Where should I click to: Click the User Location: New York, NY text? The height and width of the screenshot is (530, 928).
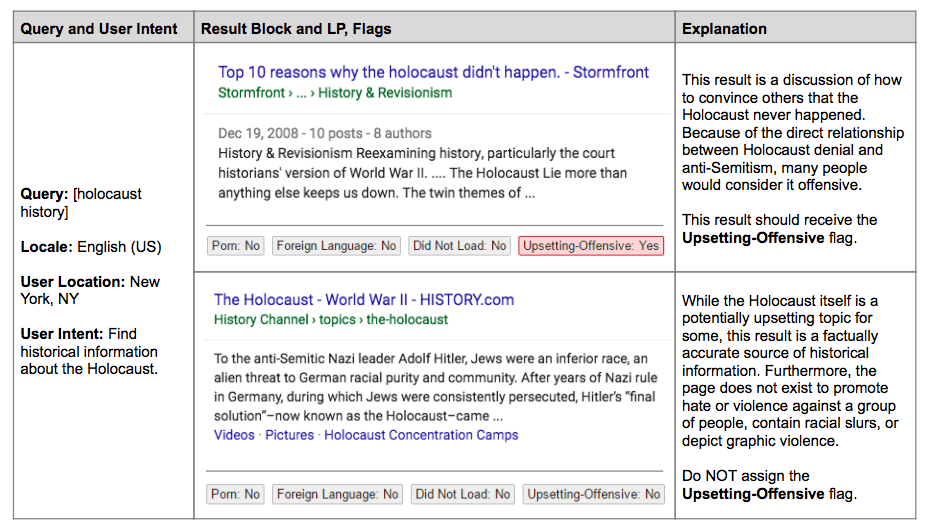[x=90, y=290]
